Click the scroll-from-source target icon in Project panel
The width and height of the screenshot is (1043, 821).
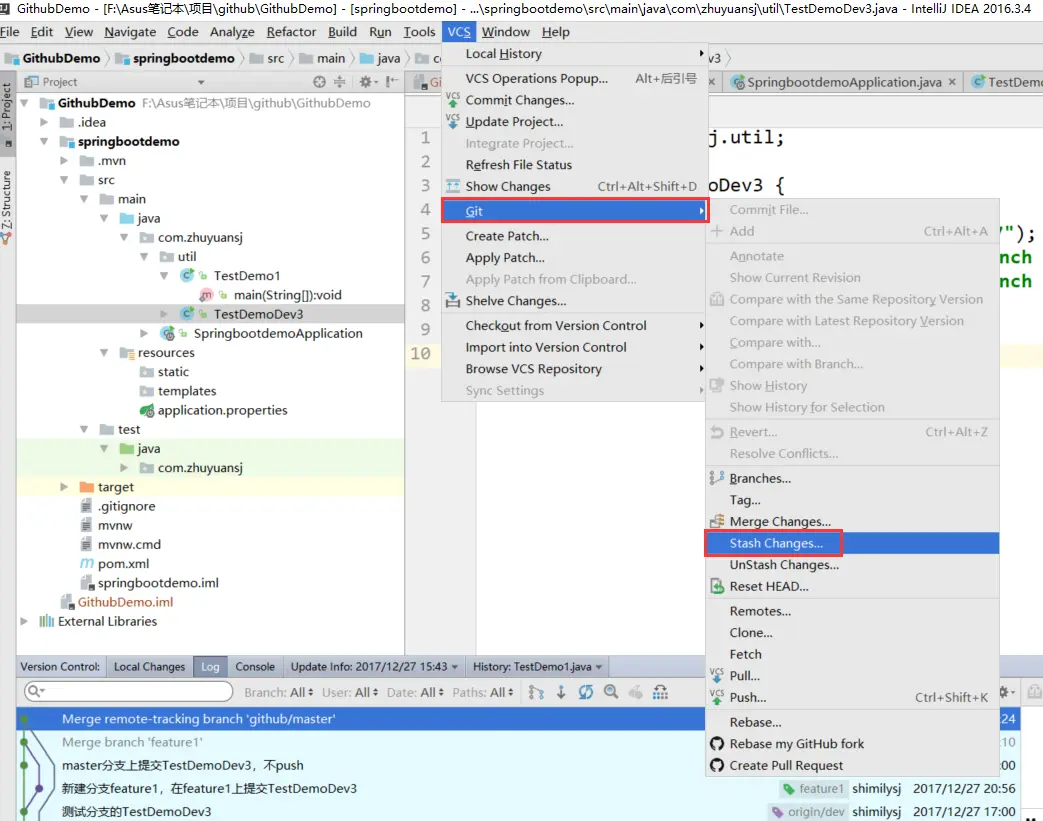click(x=319, y=82)
